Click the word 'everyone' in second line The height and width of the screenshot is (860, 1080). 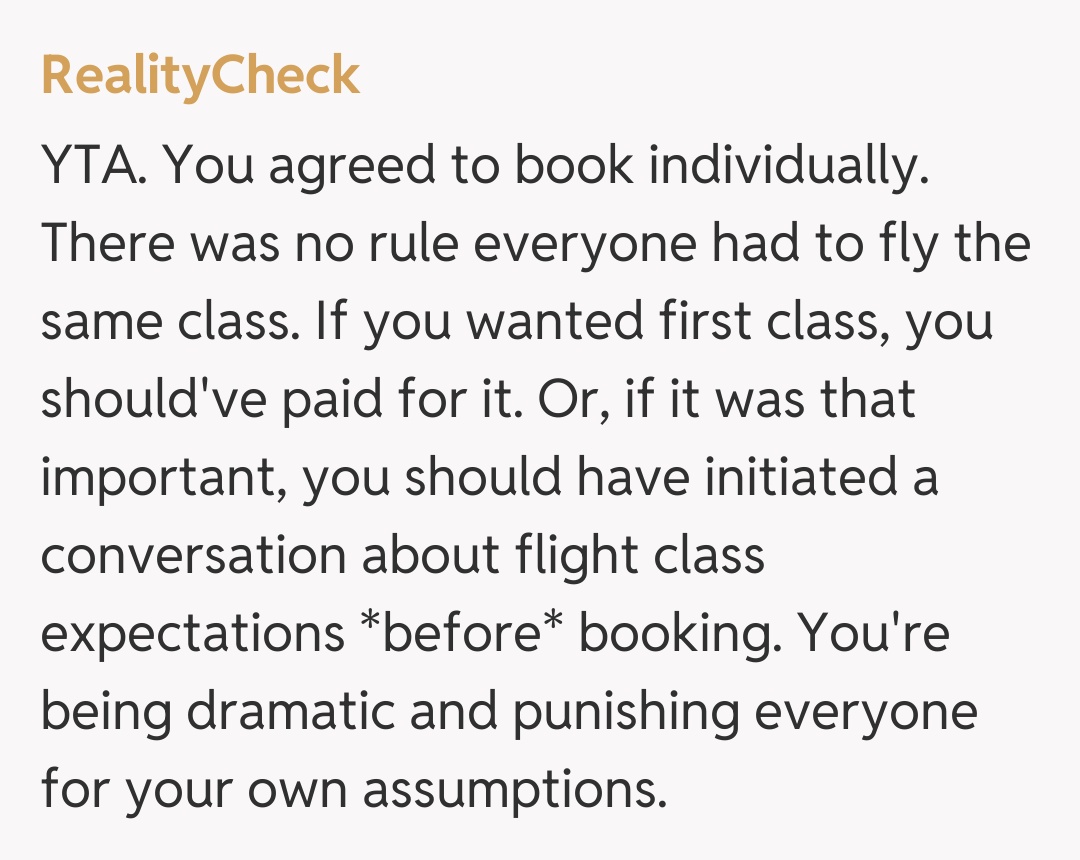click(585, 243)
